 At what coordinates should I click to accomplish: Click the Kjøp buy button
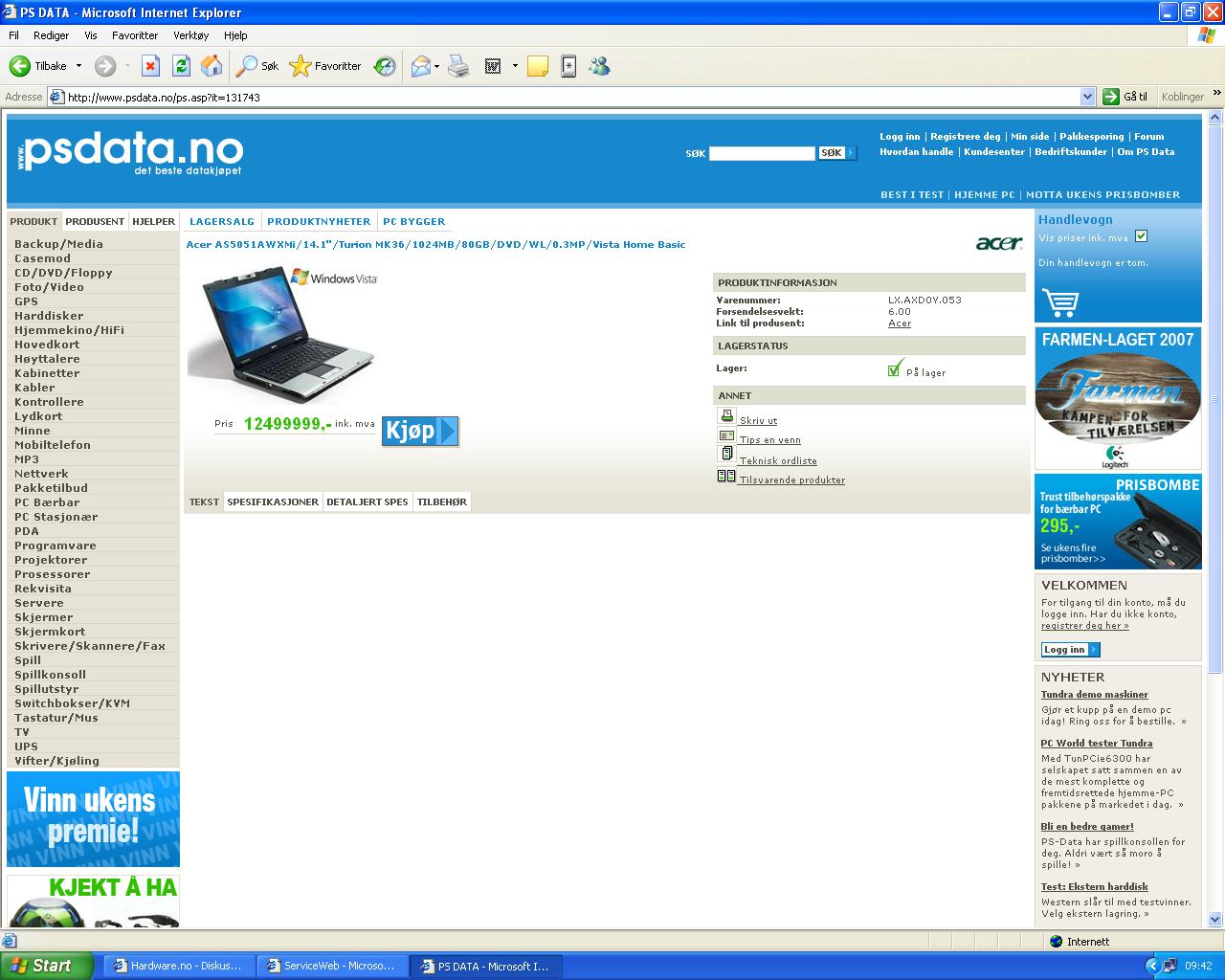click(420, 431)
